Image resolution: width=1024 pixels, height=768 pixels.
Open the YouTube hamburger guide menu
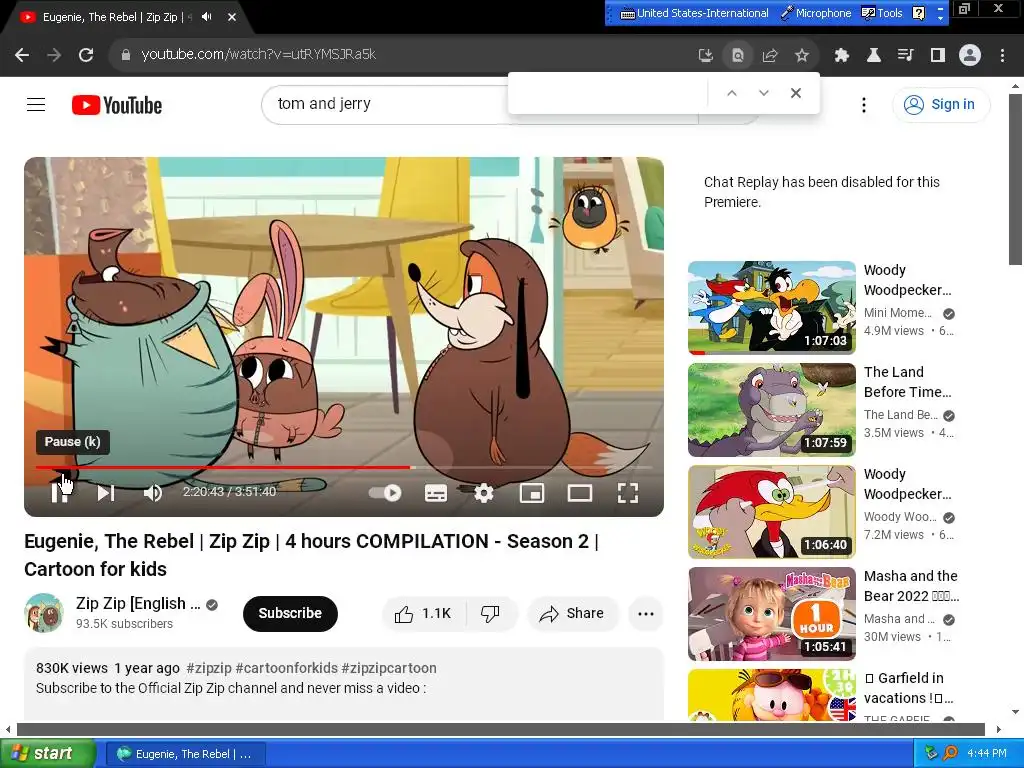36,104
